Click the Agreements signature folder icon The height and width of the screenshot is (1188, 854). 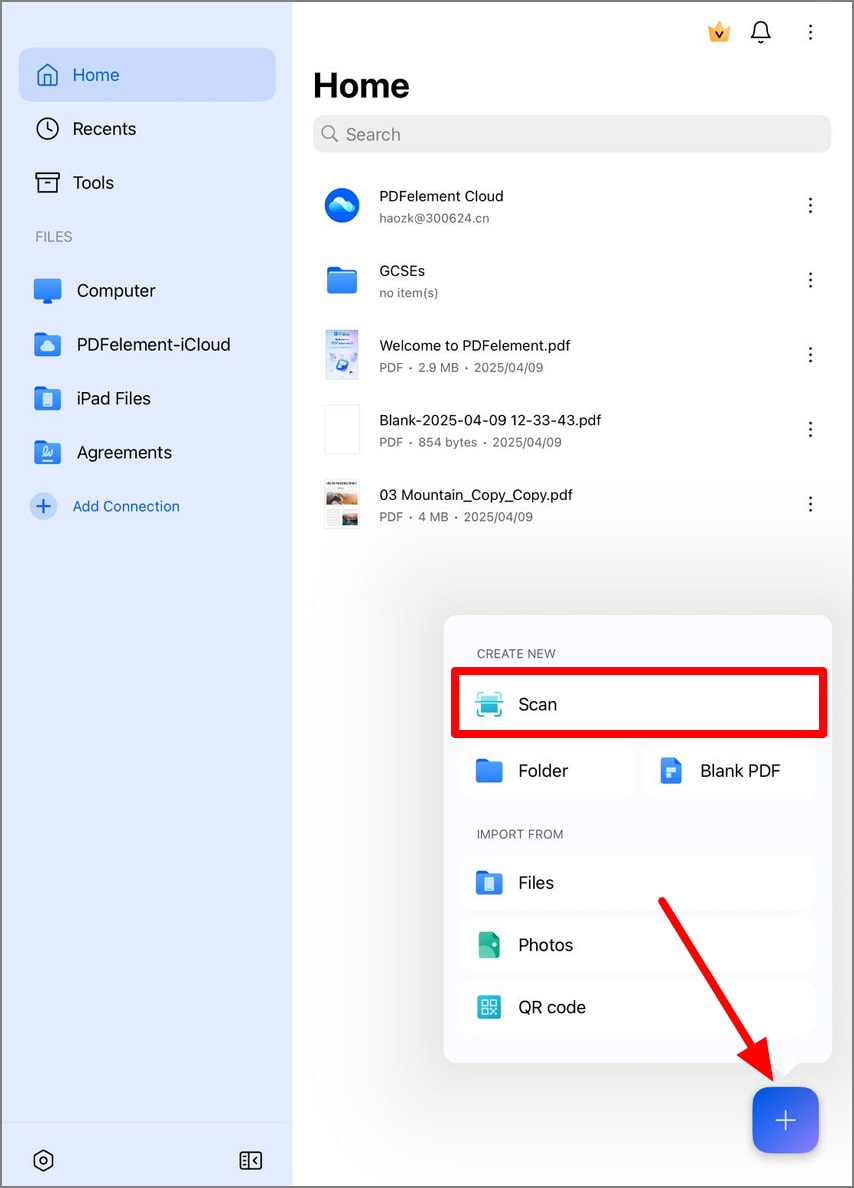(x=48, y=452)
